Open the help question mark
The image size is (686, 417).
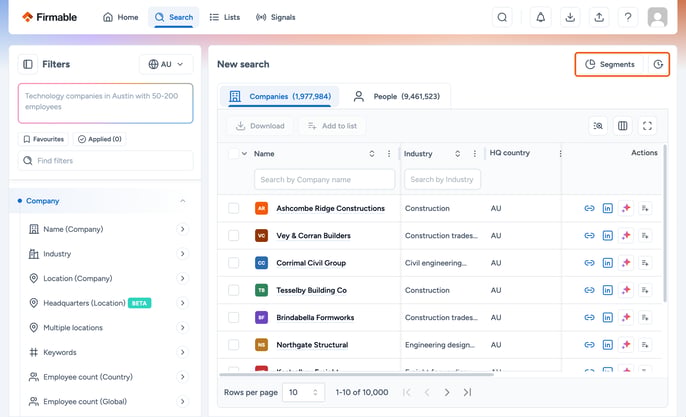[x=628, y=17]
